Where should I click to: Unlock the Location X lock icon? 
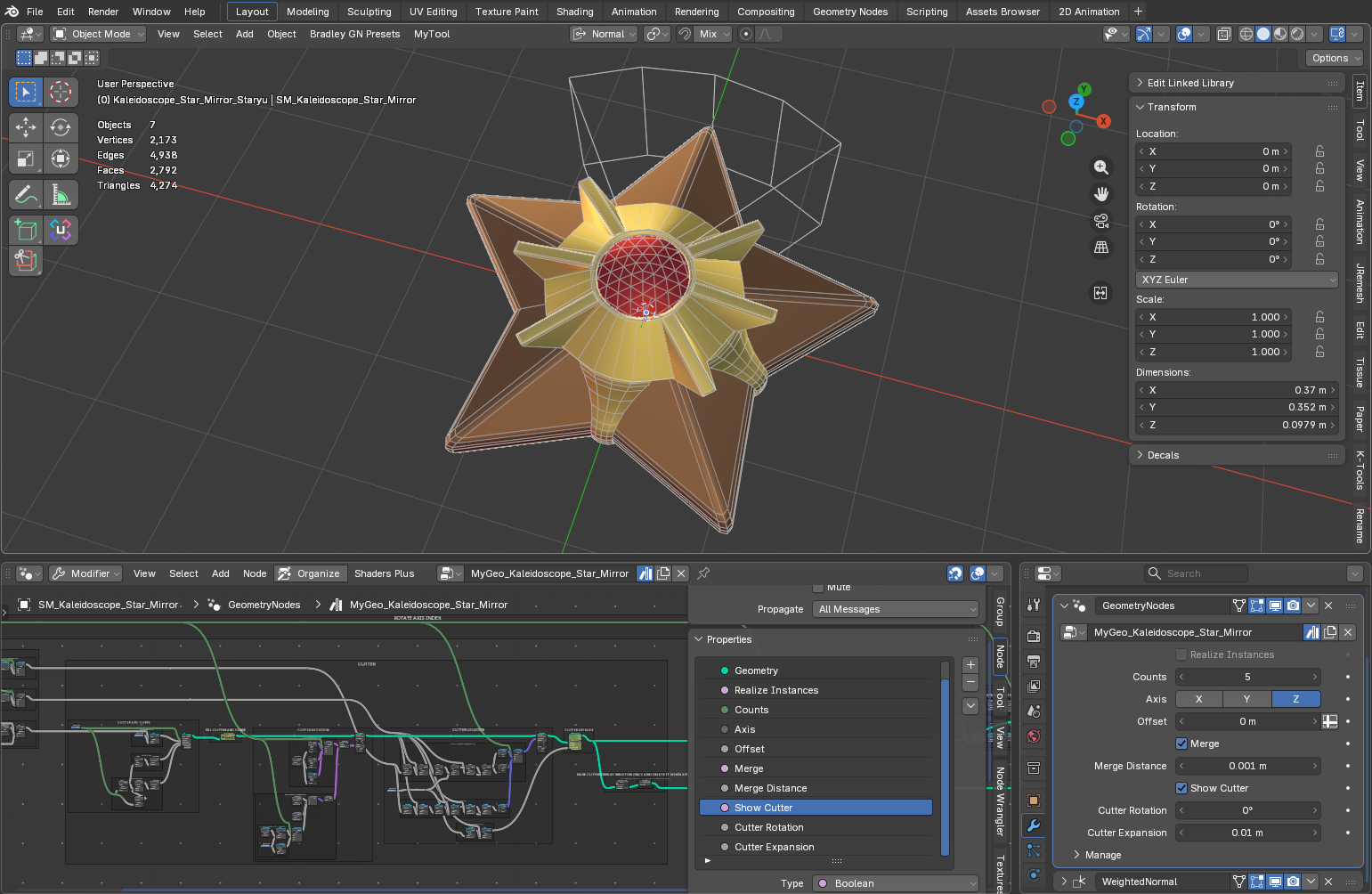pos(1319,151)
